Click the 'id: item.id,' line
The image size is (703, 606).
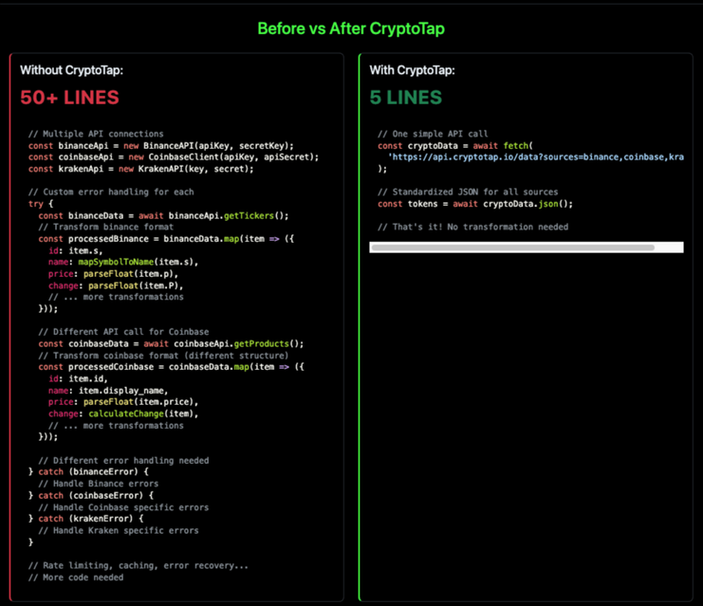pyautogui.click(x=78, y=379)
